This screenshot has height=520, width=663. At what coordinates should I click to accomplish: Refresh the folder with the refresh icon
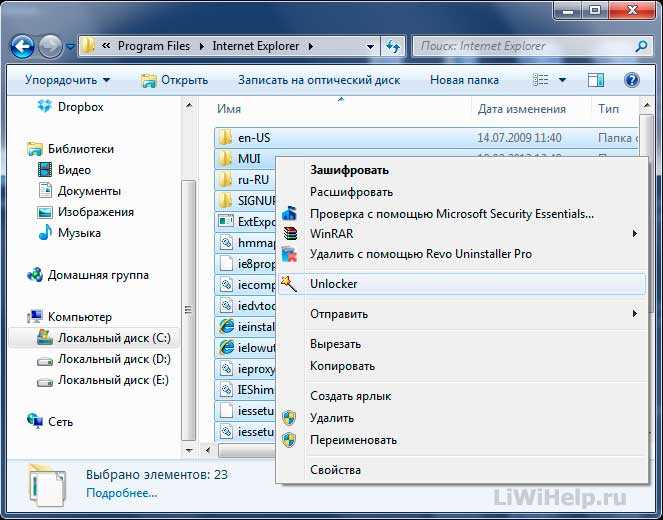[x=393, y=46]
